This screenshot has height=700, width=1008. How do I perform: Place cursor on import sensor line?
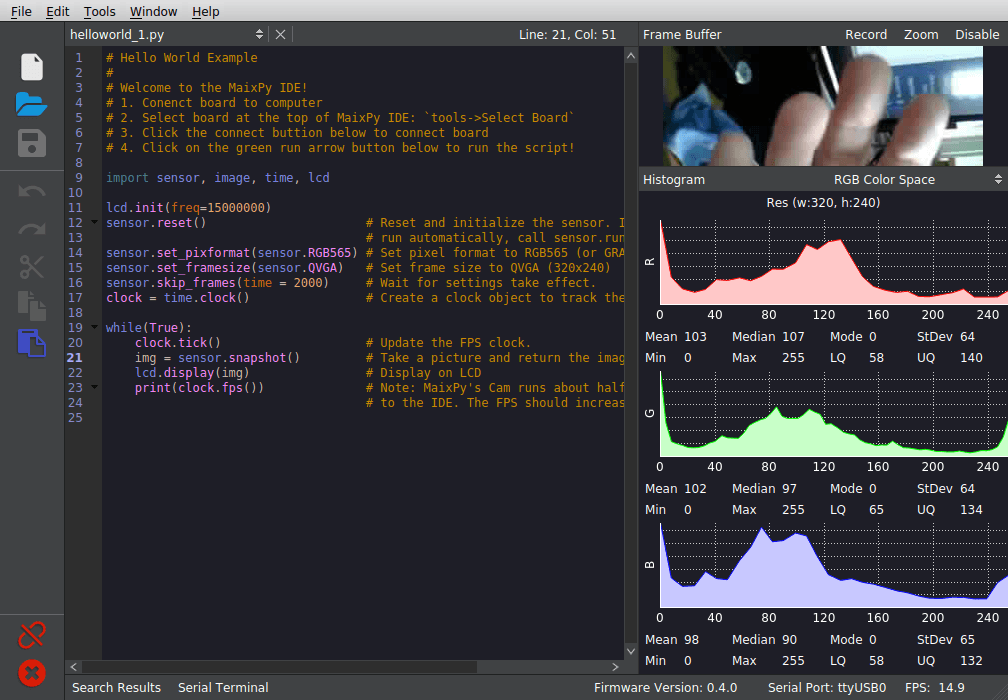click(218, 177)
